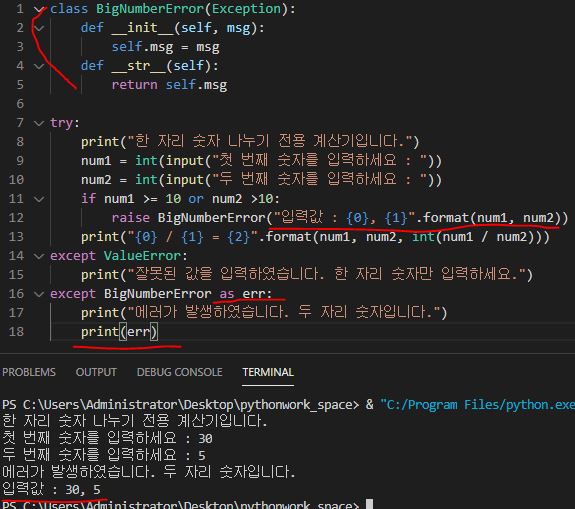
Task: Click the {2} placeholder on line 13
Action: (238, 237)
